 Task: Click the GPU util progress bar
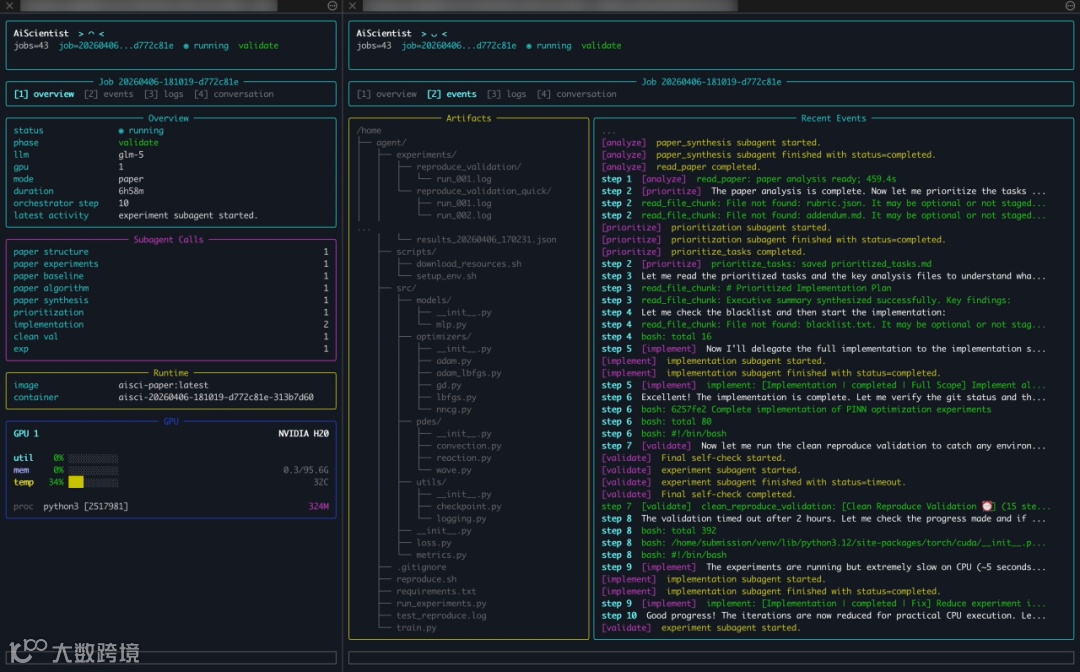click(93, 458)
